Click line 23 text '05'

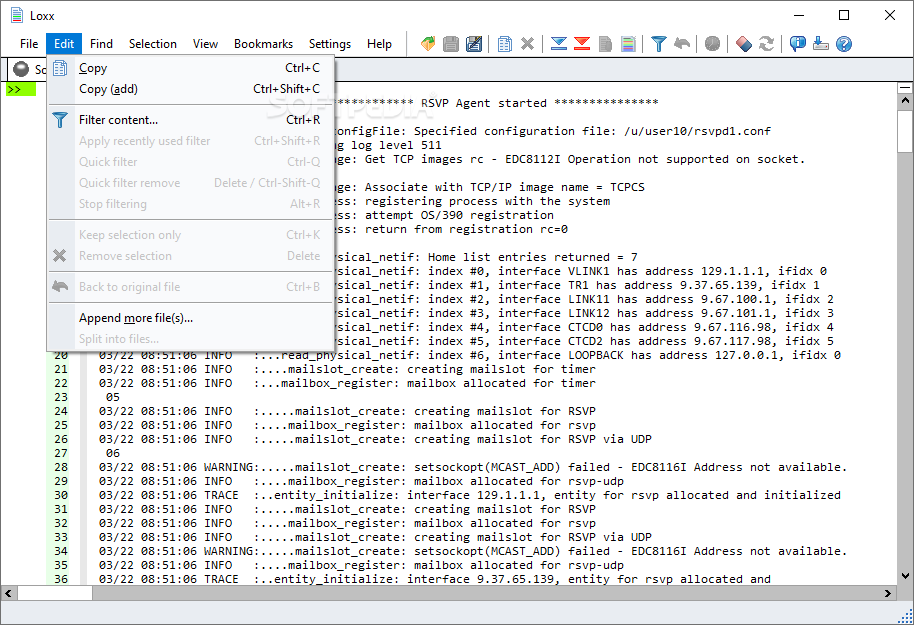click(x=113, y=397)
